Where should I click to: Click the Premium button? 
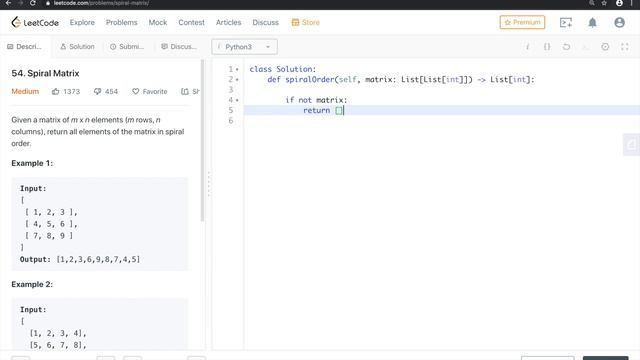pos(522,22)
